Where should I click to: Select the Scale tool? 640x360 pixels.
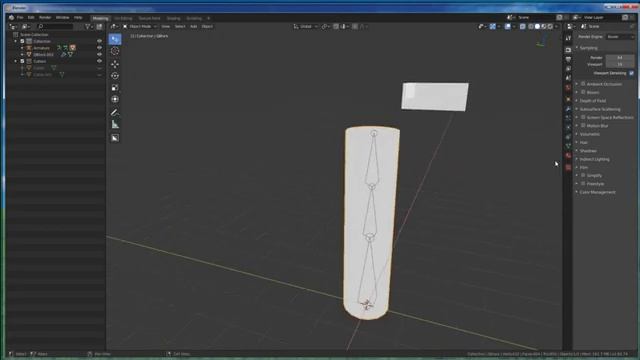click(x=115, y=88)
